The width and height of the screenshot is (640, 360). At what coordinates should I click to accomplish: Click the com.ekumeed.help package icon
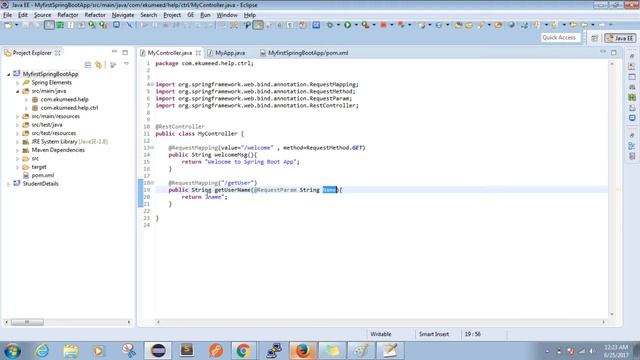click(35, 99)
